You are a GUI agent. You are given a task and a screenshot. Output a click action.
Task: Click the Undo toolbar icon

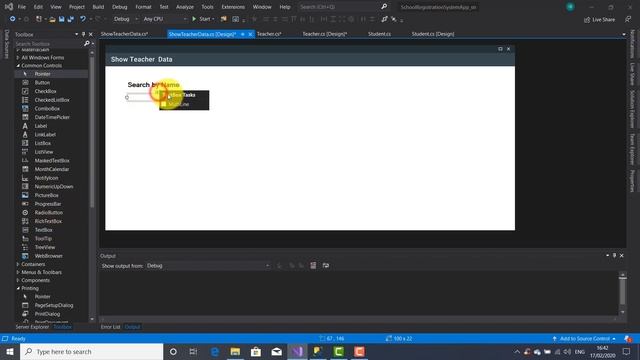tap(83, 19)
